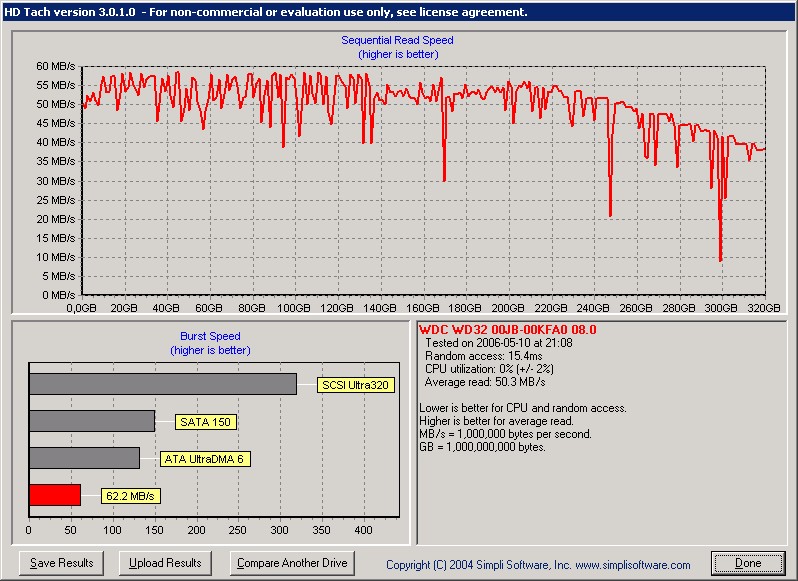Screen dimensions: 798x581
Task: Click the 'Random access: 15.4ms' line
Action: pos(483,356)
